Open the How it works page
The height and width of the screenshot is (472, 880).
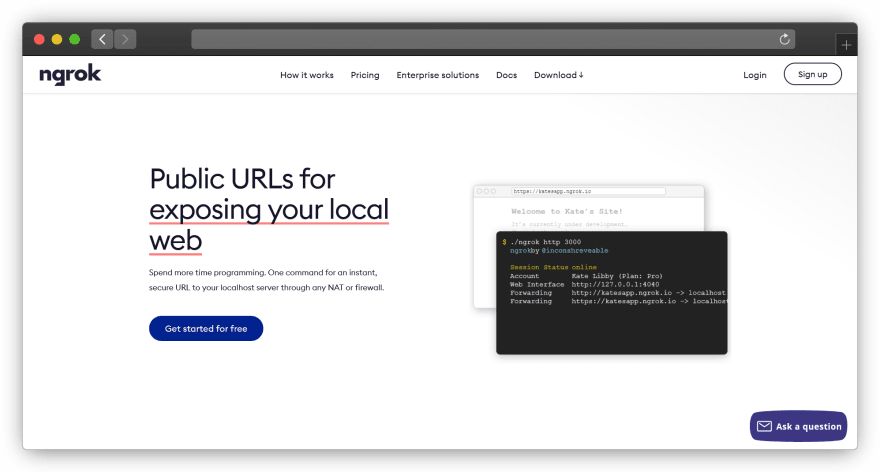pyautogui.click(x=307, y=75)
